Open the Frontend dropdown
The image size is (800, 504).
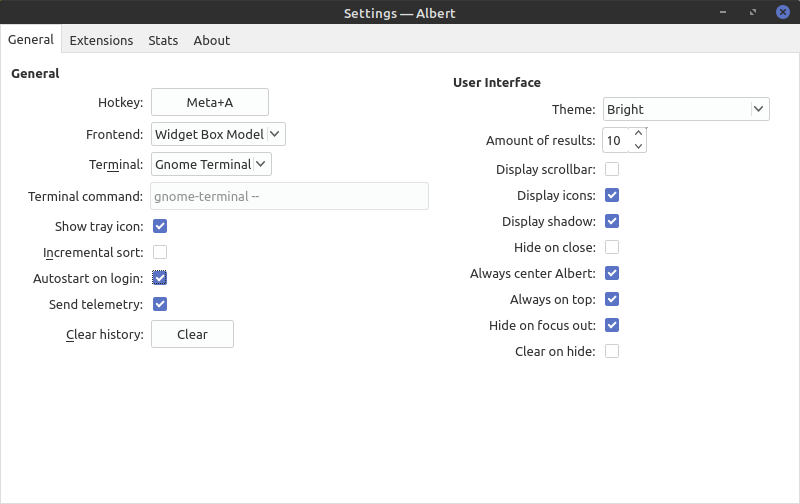coord(218,134)
